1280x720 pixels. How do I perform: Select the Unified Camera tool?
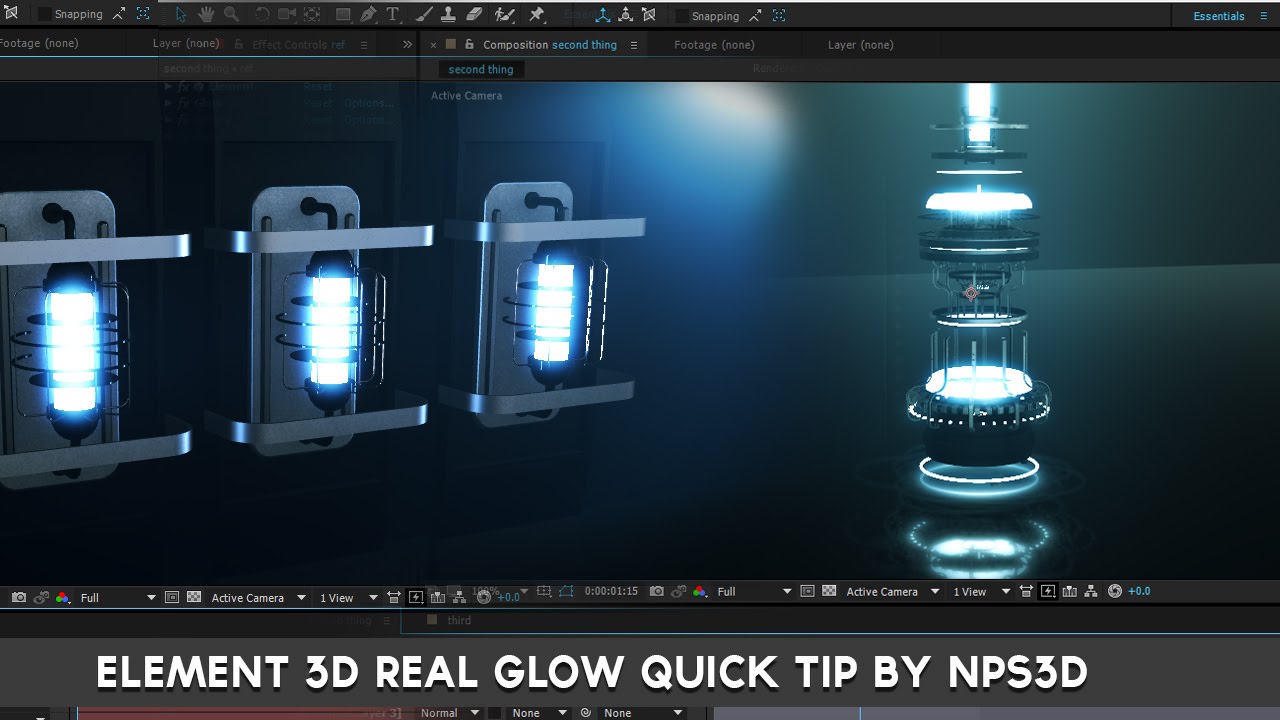[287, 14]
